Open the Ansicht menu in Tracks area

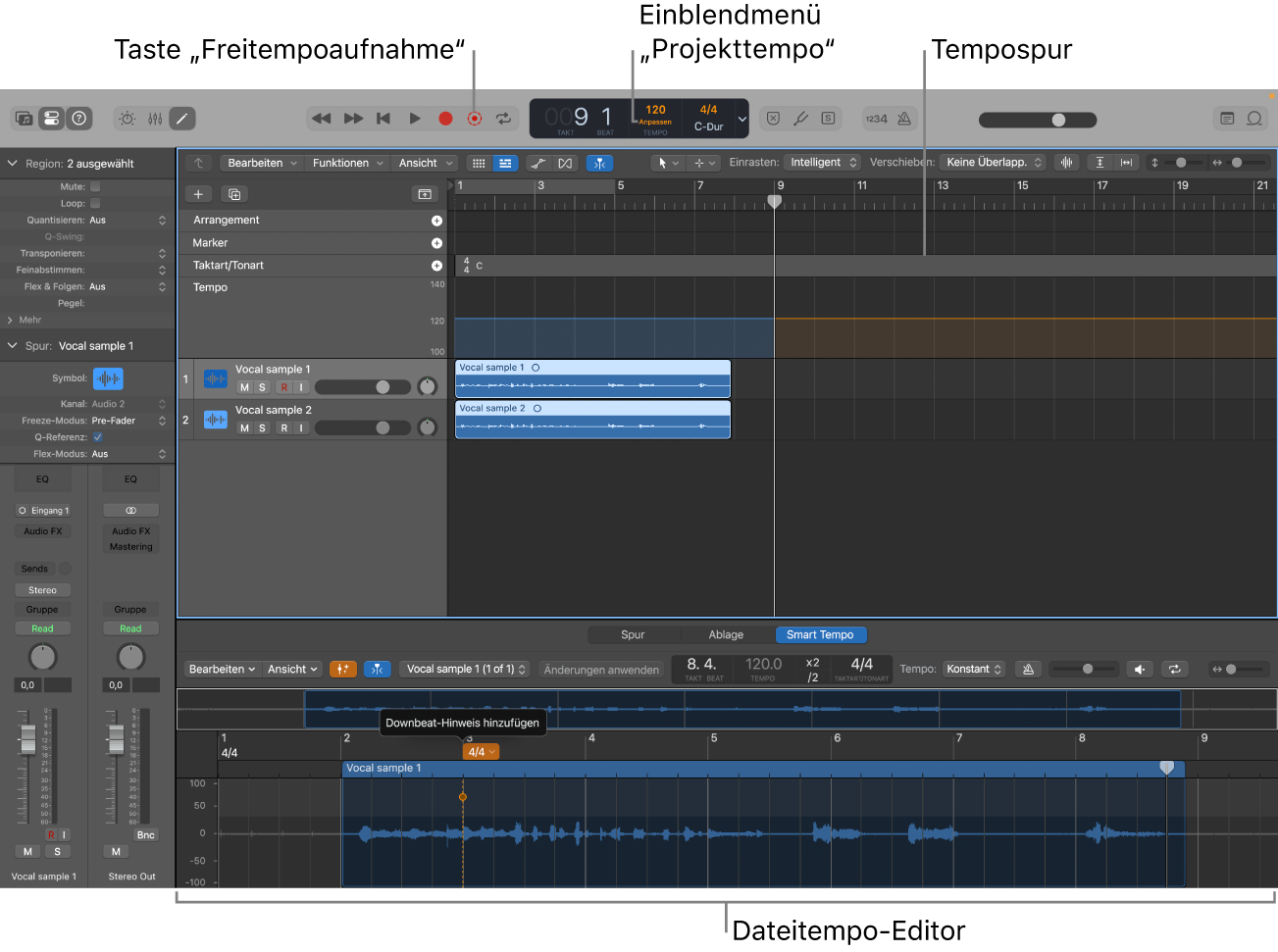click(425, 163)
